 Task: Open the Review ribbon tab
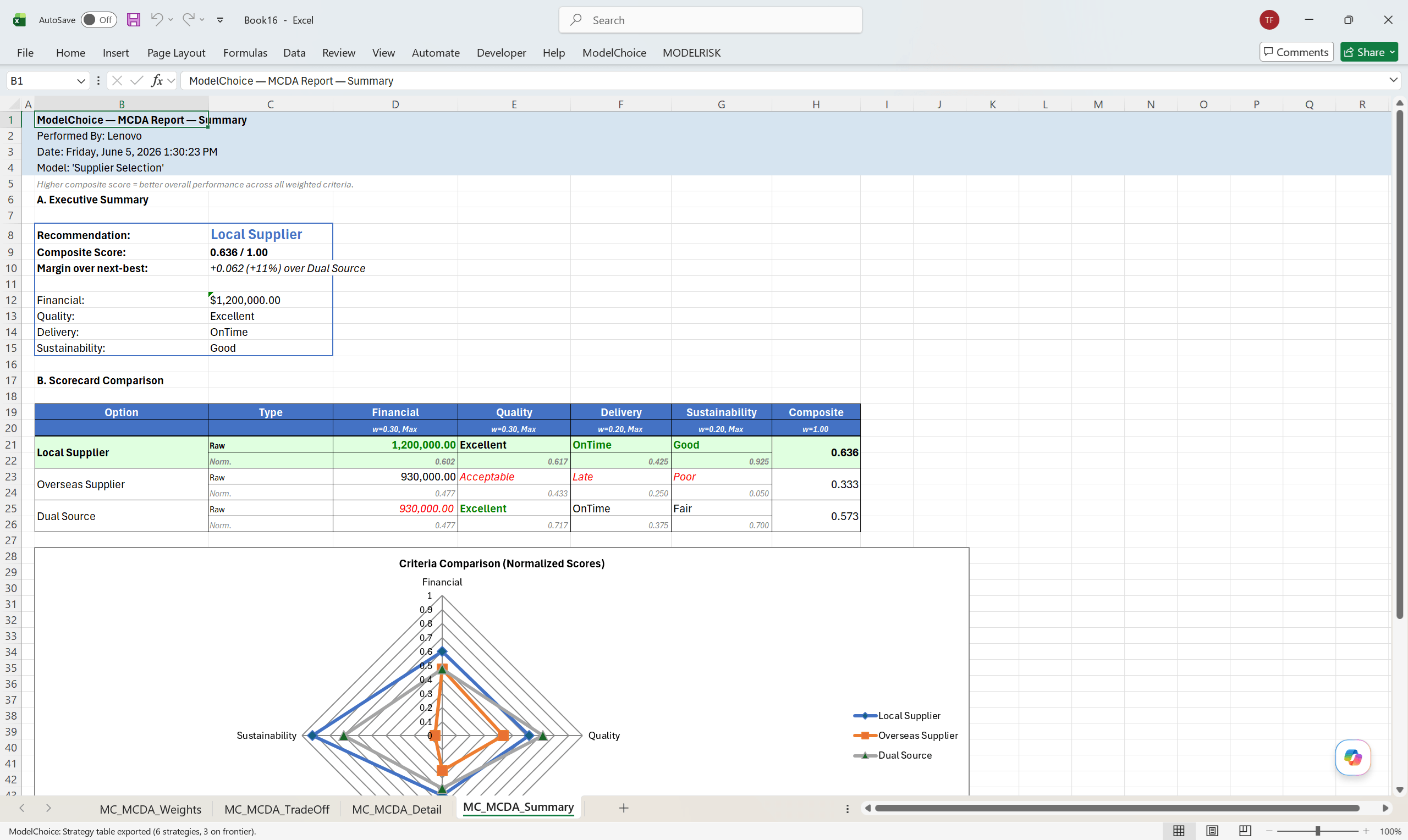(339, 53)
